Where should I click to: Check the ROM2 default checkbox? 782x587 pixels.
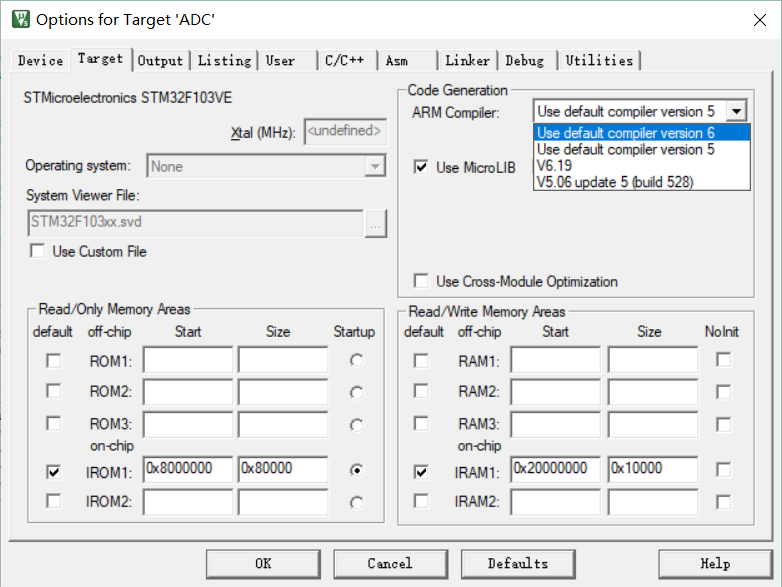coord(54,391)
